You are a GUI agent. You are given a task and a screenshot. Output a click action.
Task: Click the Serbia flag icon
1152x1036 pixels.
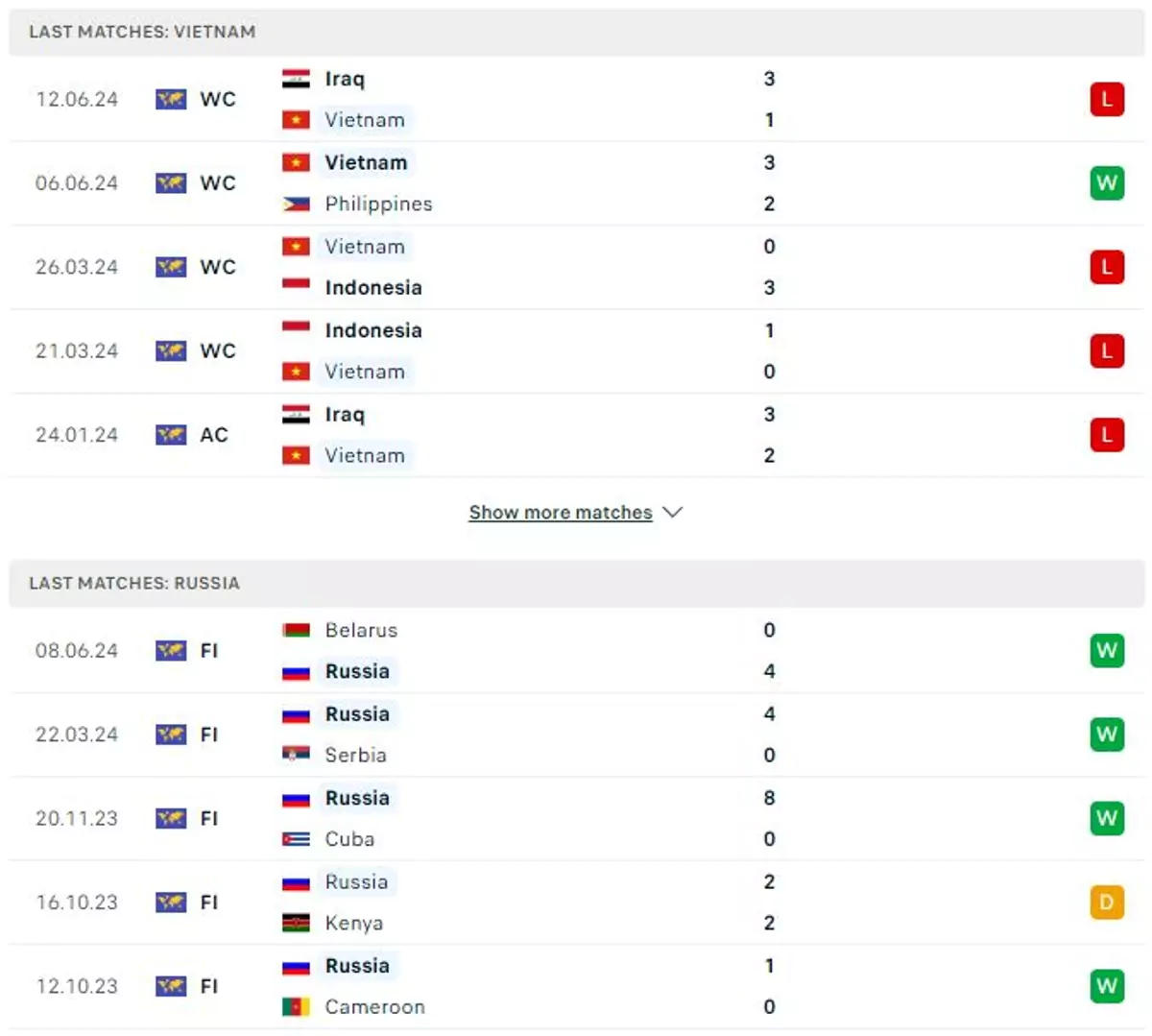(296, 755)
